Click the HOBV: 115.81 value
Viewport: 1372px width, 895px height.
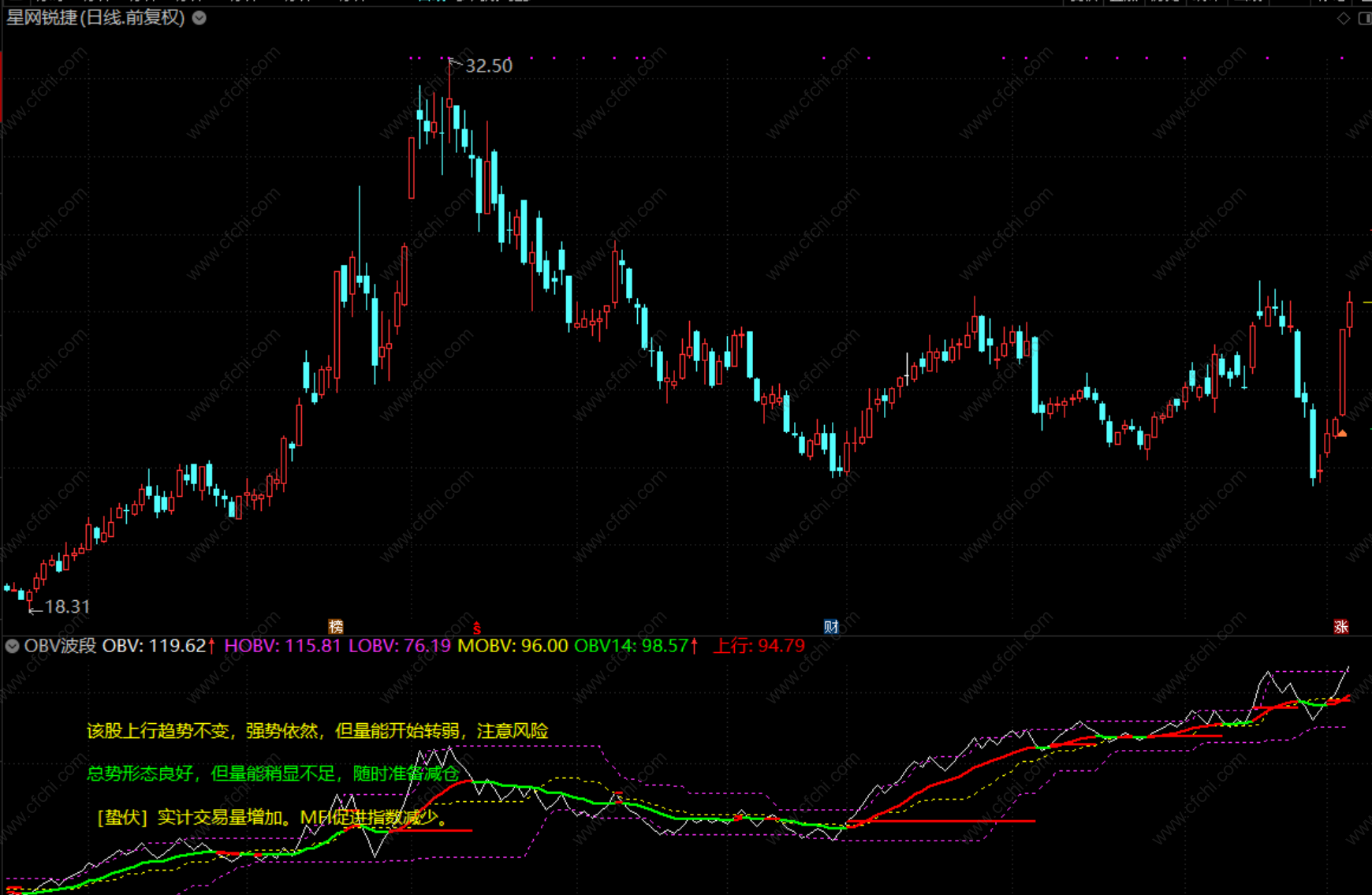click(282, 646)
